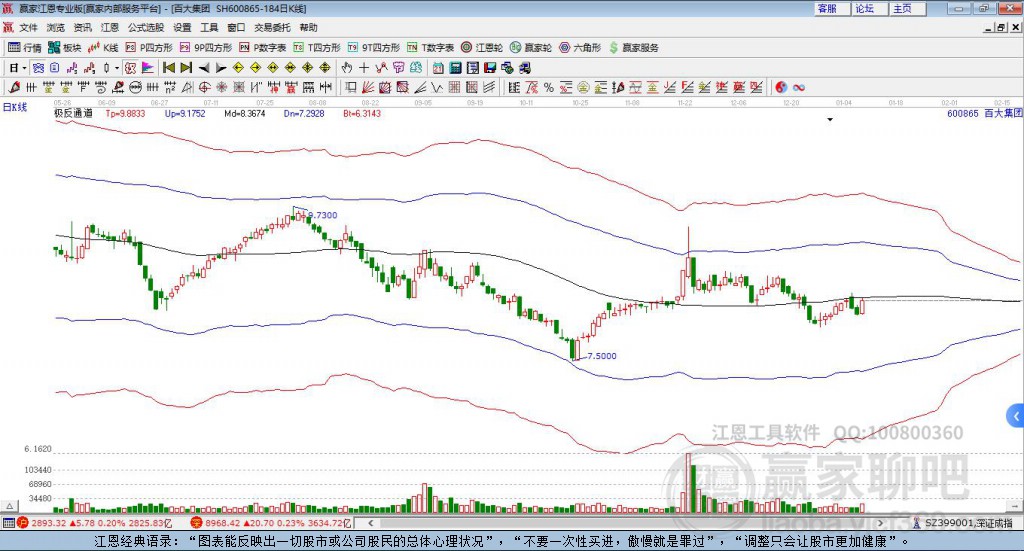Click the 客服 button

click(831, 8)
